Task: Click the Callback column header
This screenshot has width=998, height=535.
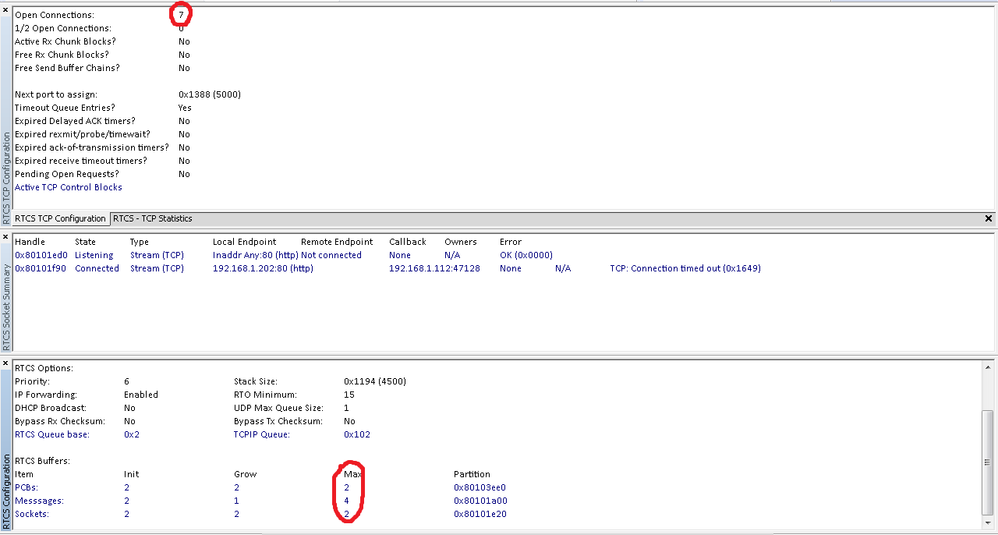Action: coord(407,242)
